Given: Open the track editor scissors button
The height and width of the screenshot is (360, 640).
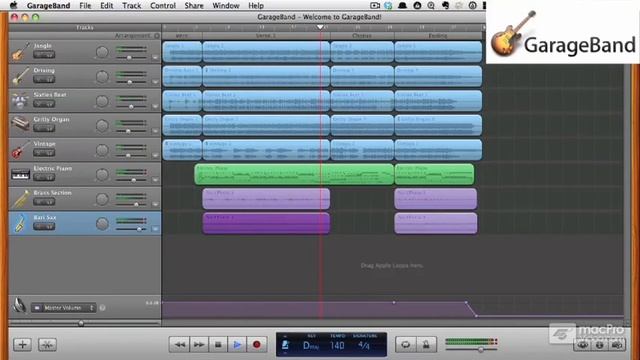Looking at the screenshot, I should coord(47,344).
